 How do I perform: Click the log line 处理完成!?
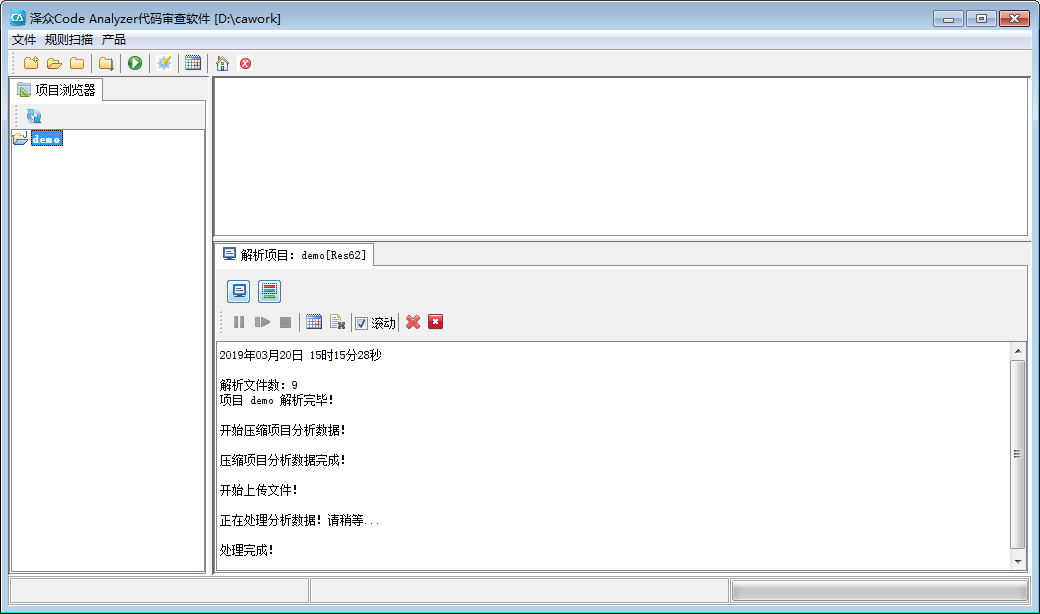coord(247,550)
